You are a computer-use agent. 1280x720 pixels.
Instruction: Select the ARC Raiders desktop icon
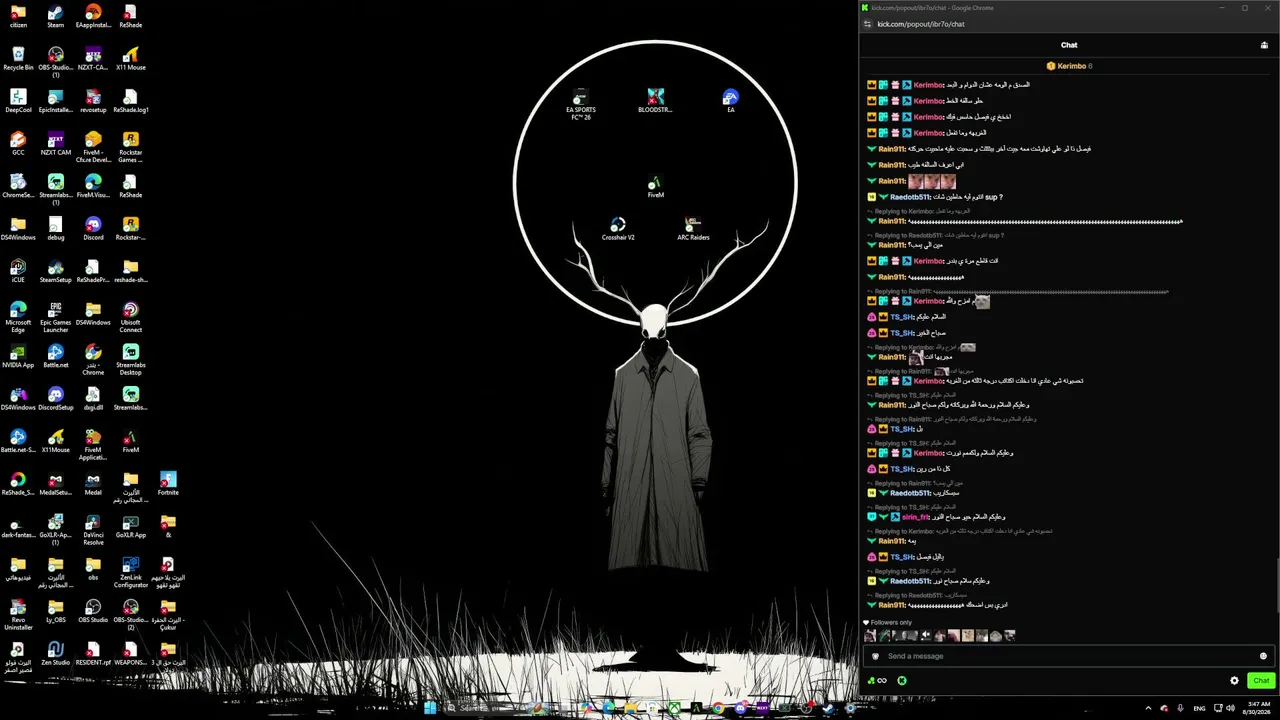[x=693, y=228]
